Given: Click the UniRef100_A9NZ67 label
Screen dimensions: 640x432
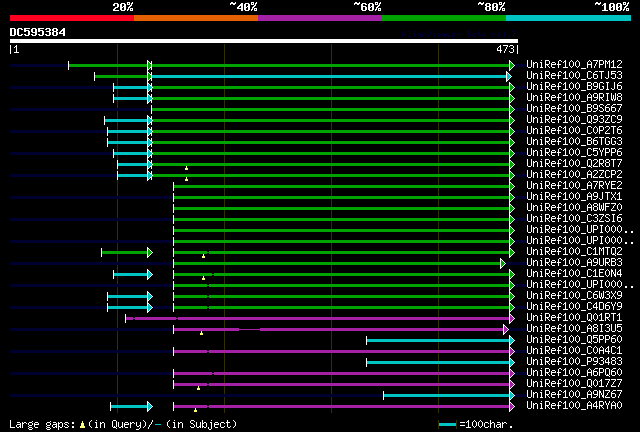Looking at the screenshot, I should 574,395.
